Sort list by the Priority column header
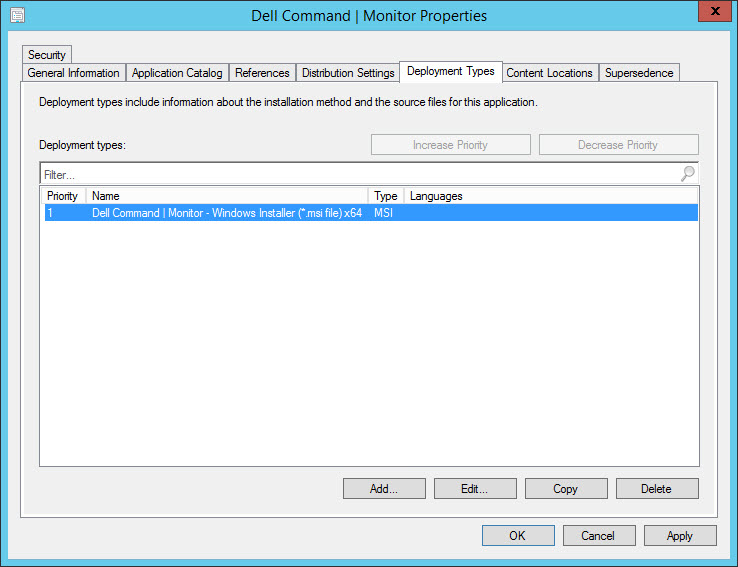This screenshot has width=738, height=567. click(63, 196)
